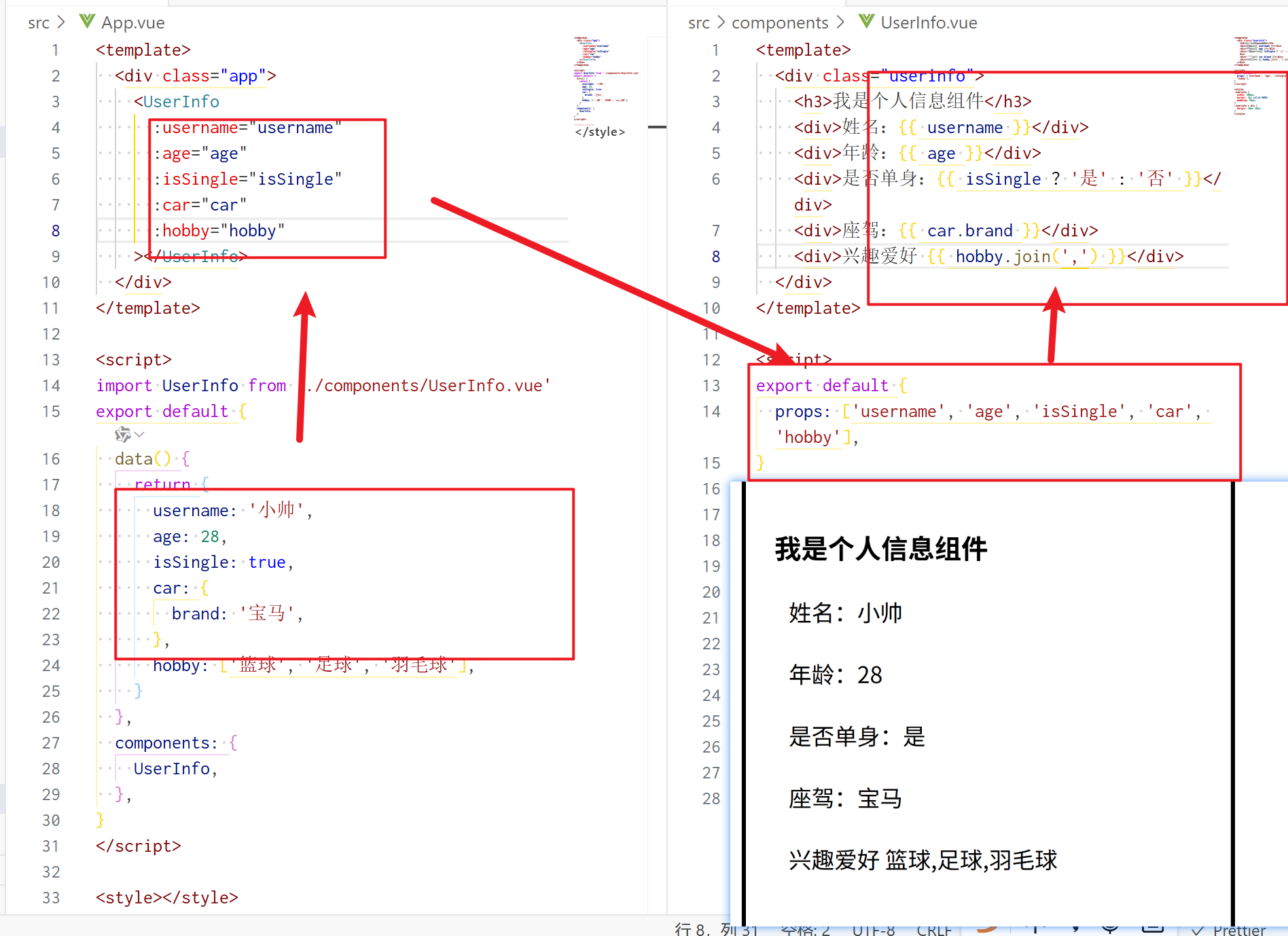Click 'div class="app"' in App.vue

196,76
